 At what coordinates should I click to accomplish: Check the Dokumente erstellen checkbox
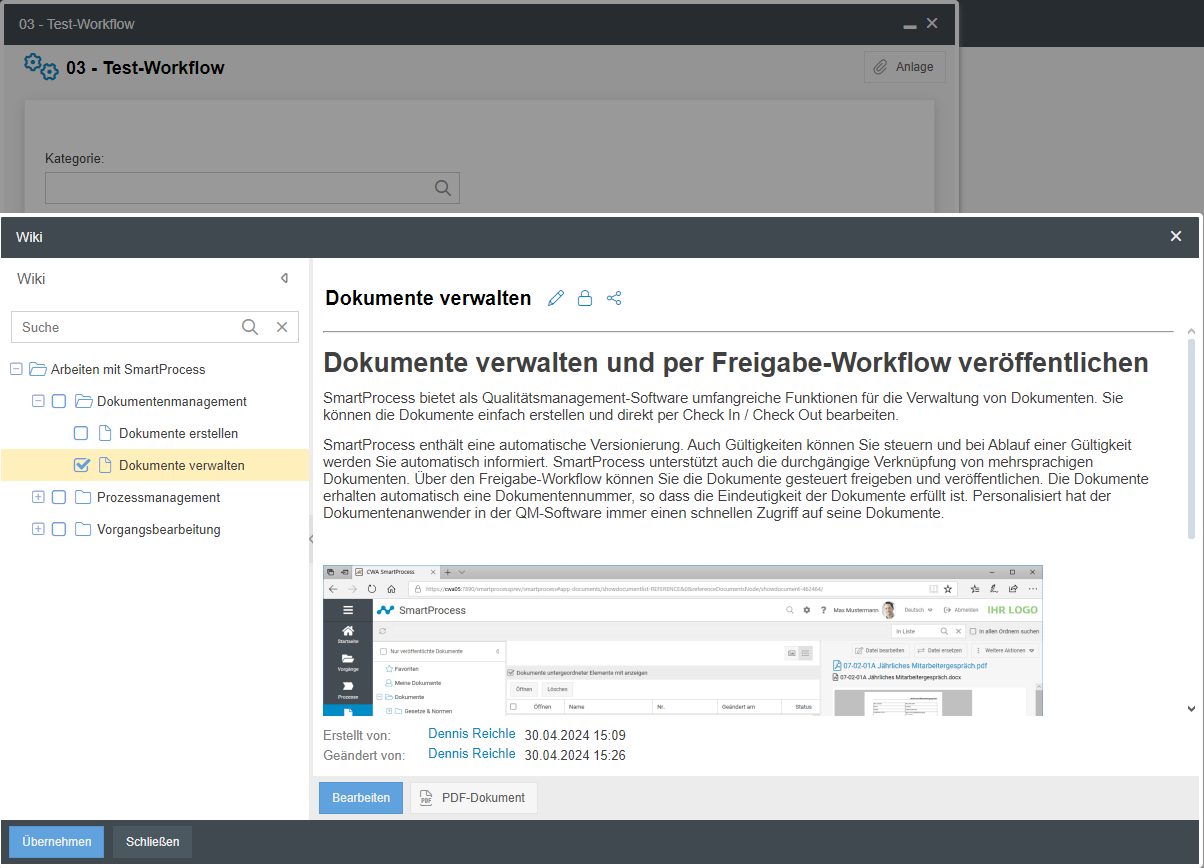coord(81,433)
